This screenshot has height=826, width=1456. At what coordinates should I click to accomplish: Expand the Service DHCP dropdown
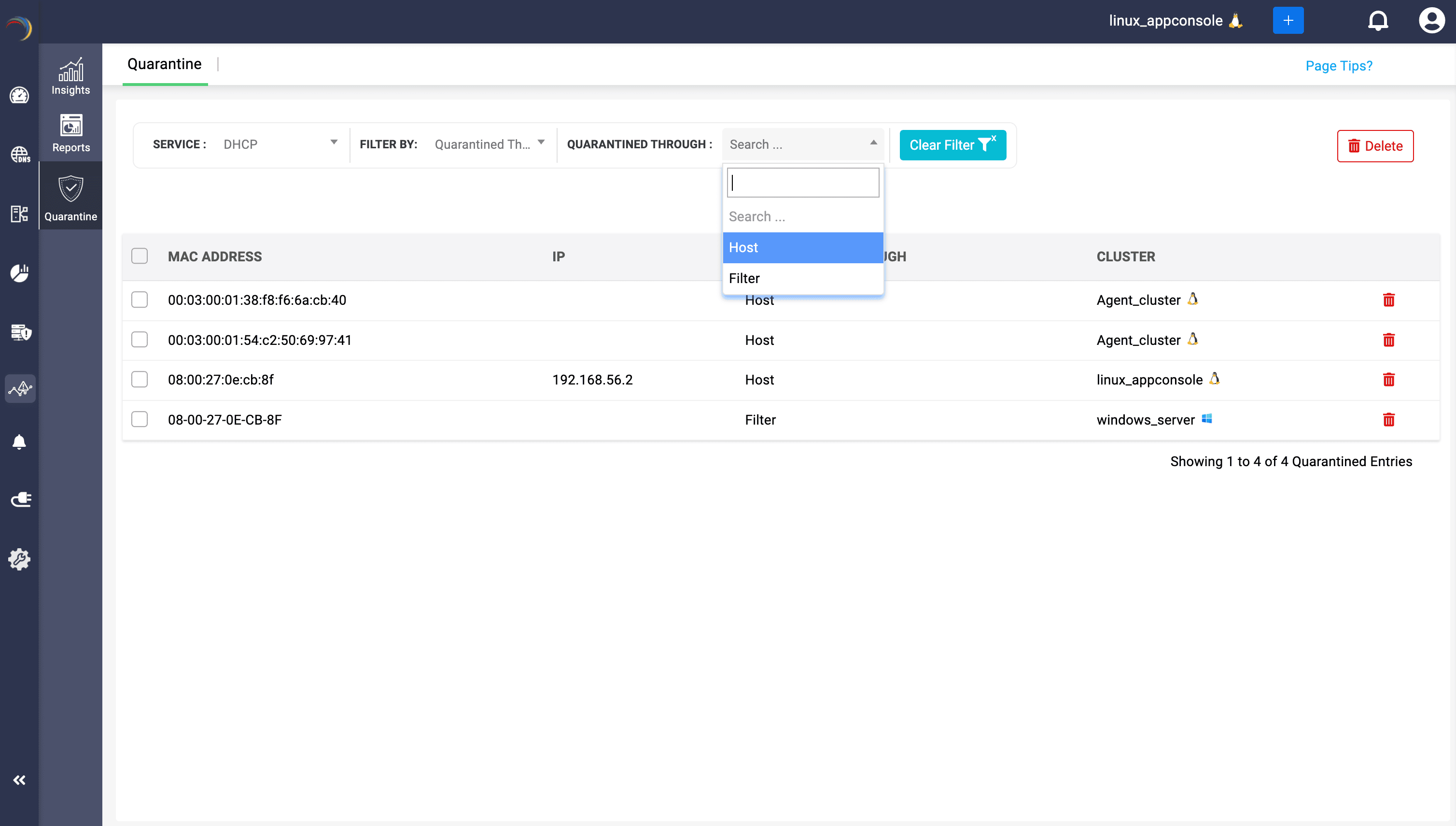(278, 144)
